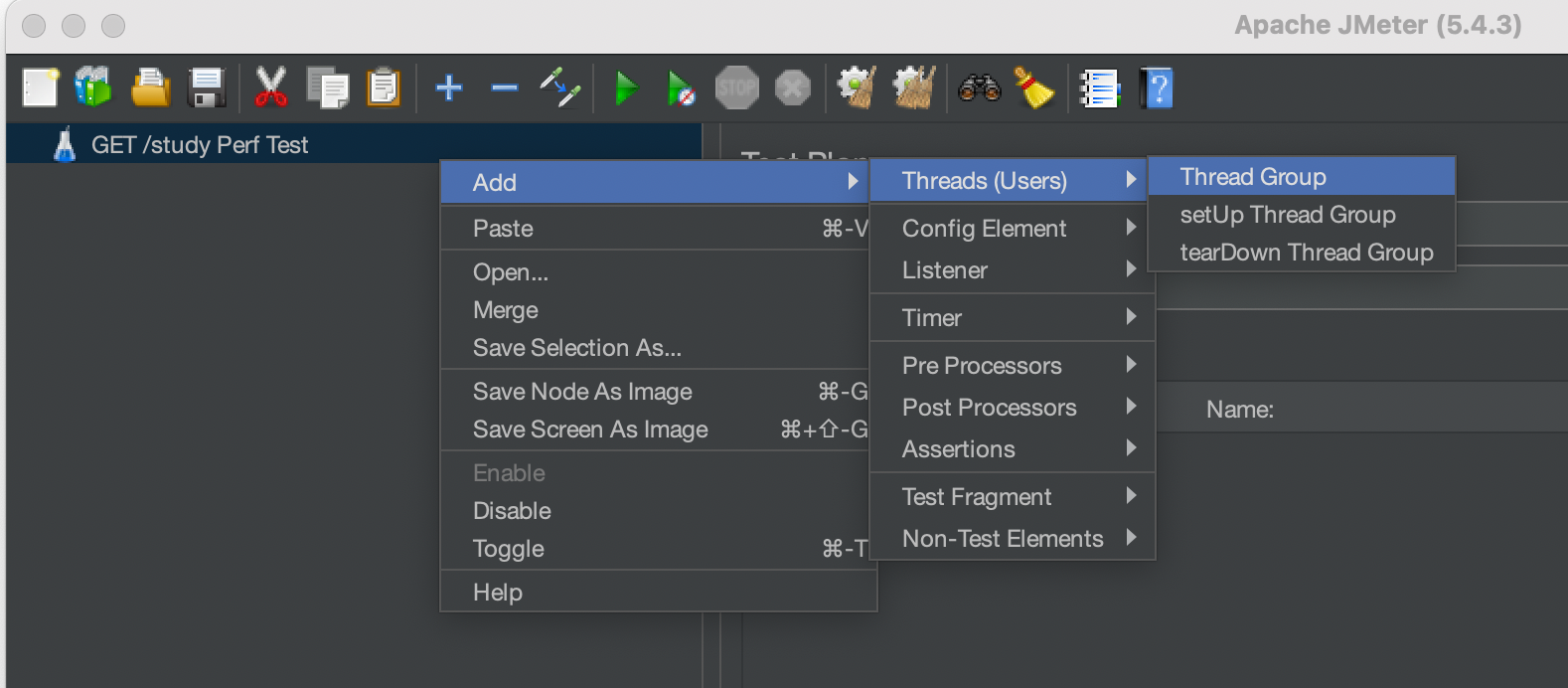1568x688 pixels.
Task: Click the Open file folder icon
Action: [150, 87]
